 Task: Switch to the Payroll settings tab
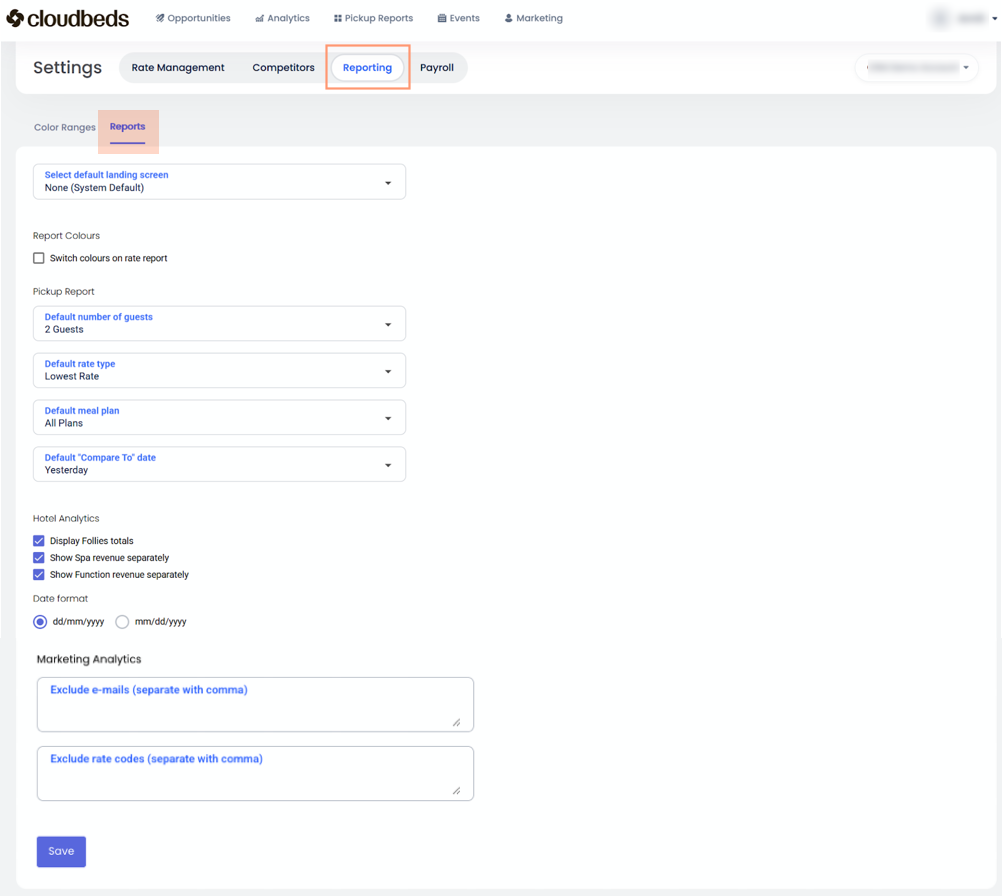click(437, 68)
